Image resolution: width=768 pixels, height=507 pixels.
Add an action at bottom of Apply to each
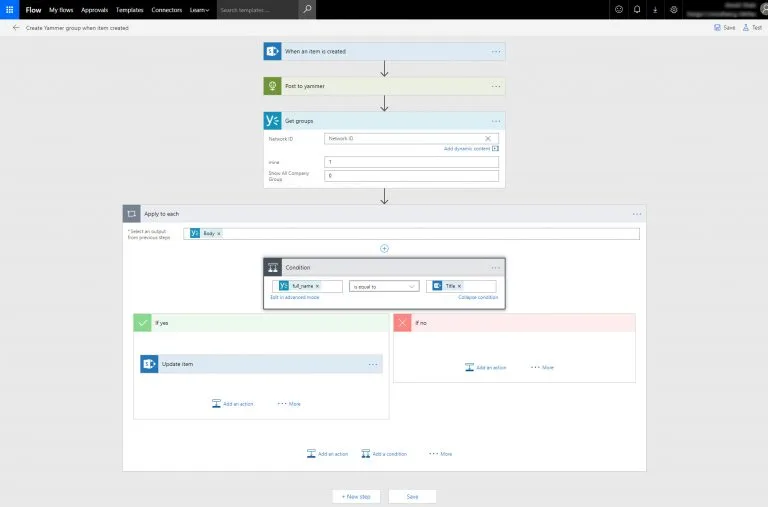(327, 454)
